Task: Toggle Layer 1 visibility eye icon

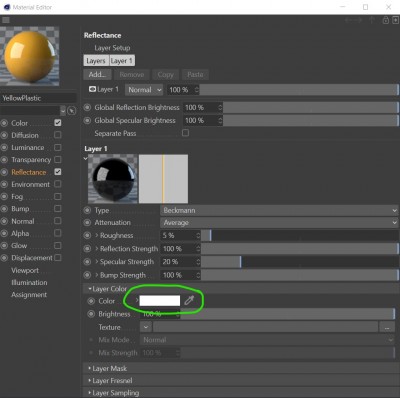Action: (x=92, y=89)
